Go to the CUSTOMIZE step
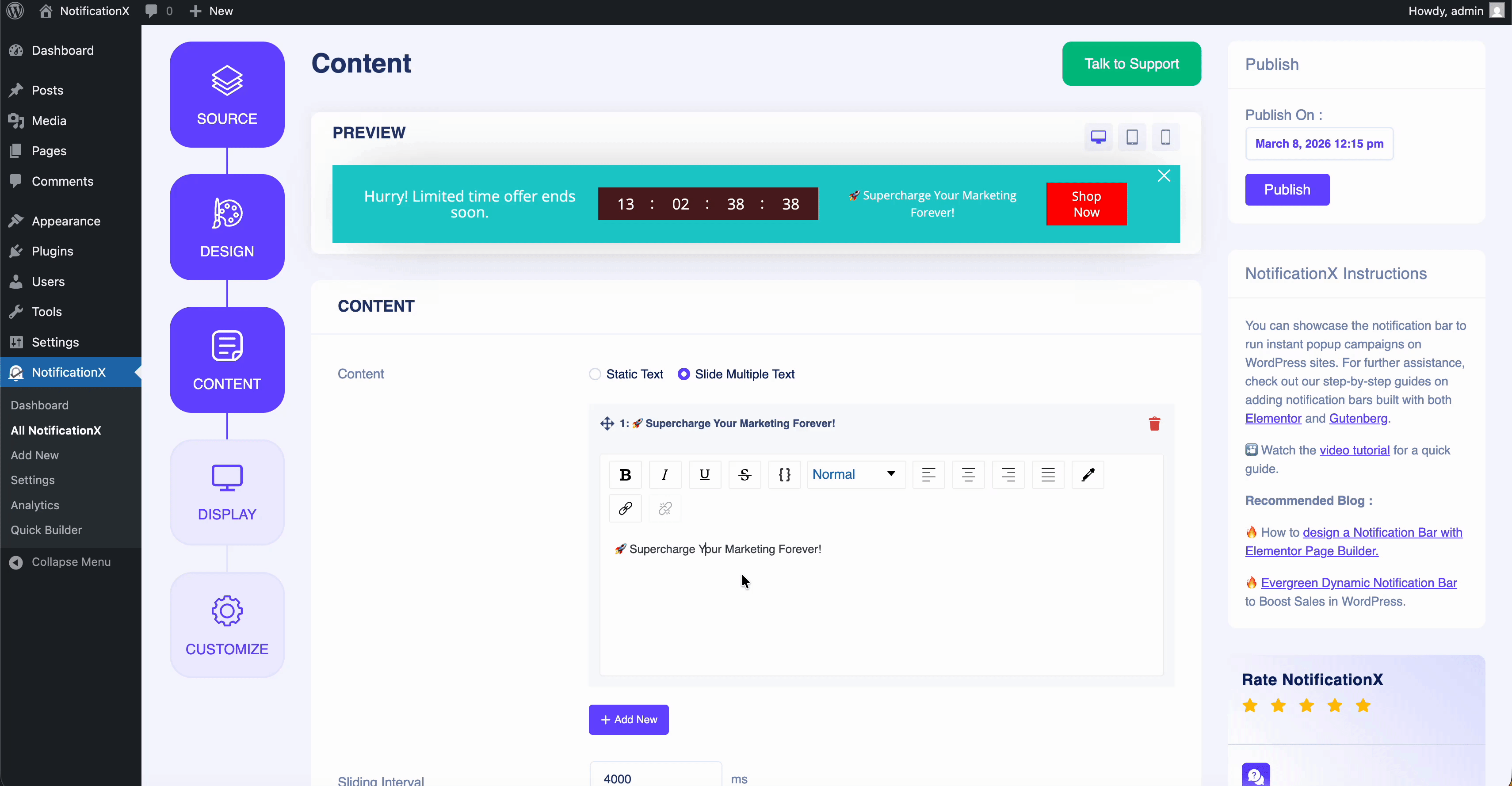Viewport: 1512px width, 786px height. 226,625
